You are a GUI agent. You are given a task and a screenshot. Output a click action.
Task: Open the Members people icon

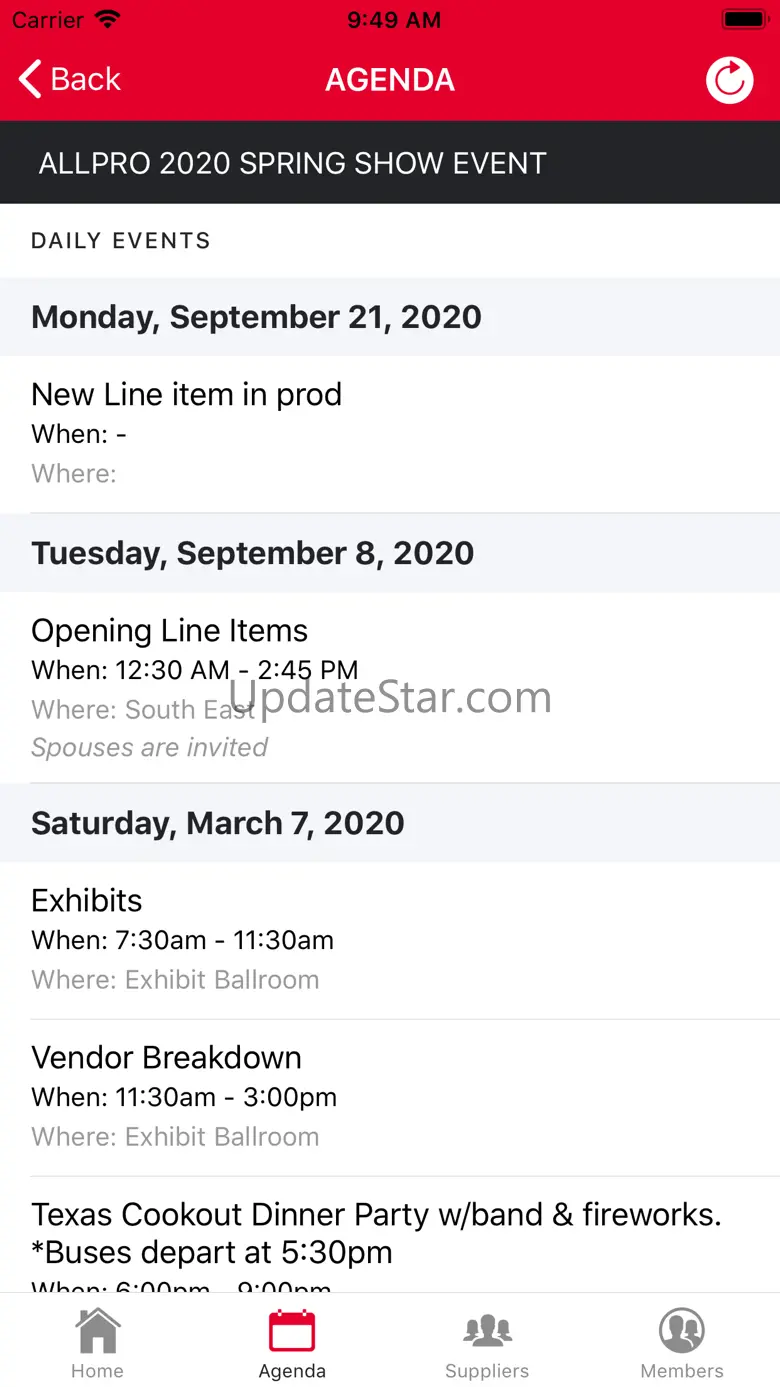pos(682,1331)
